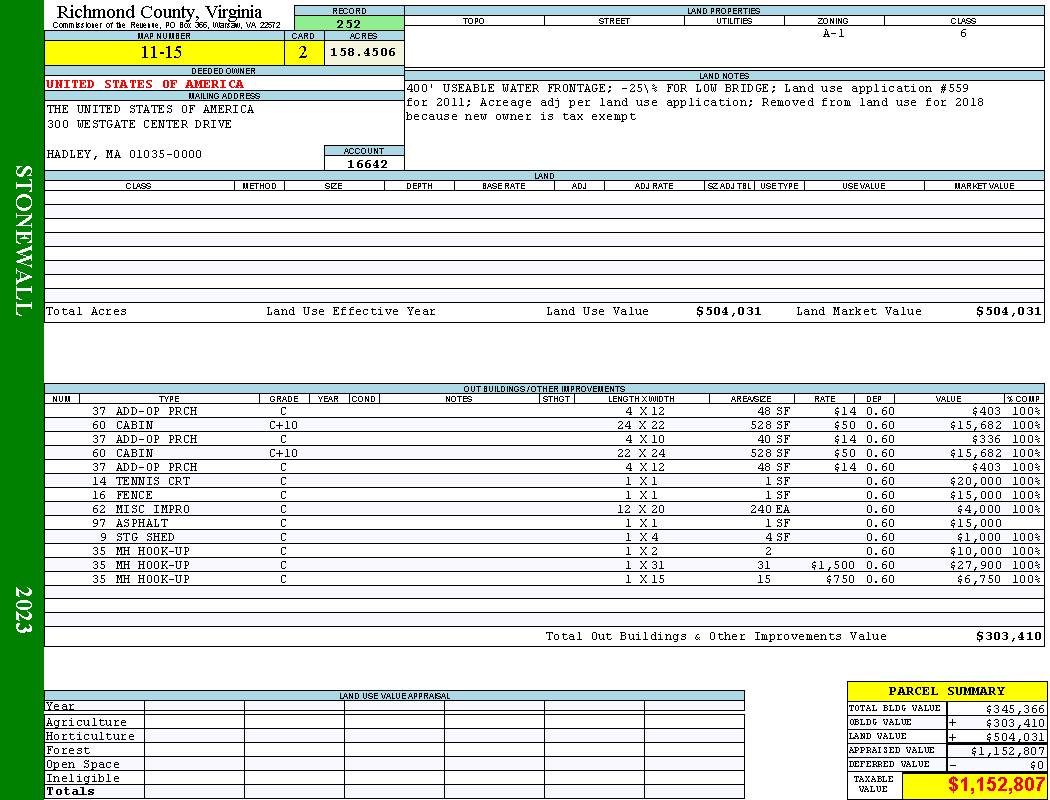The height and width of the screenshot is (800, 1050).
Task: Click the $6,750 MH HOOK-UP value
Action: (979, 580)
